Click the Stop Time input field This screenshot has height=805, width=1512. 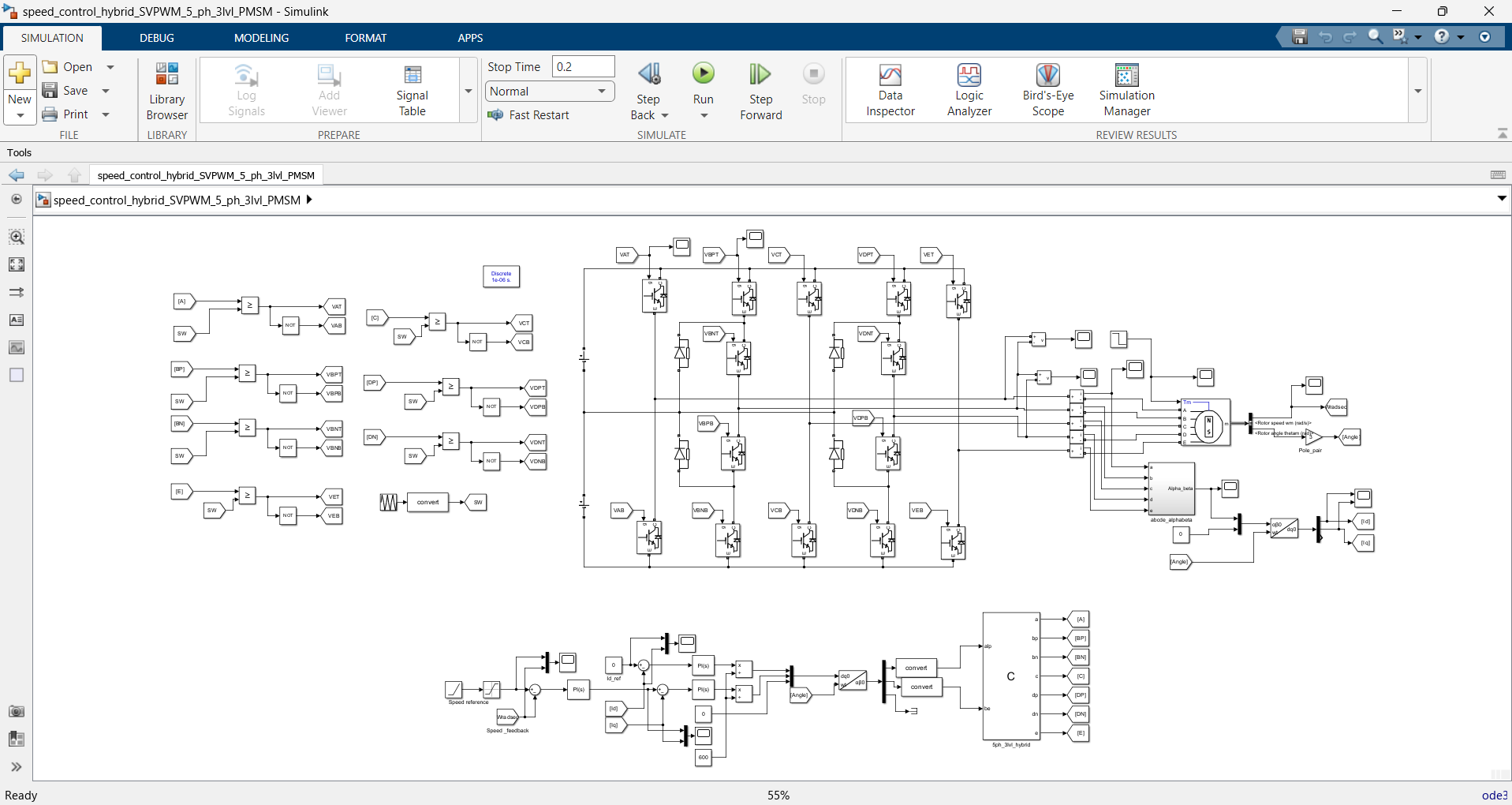point(584,67)
